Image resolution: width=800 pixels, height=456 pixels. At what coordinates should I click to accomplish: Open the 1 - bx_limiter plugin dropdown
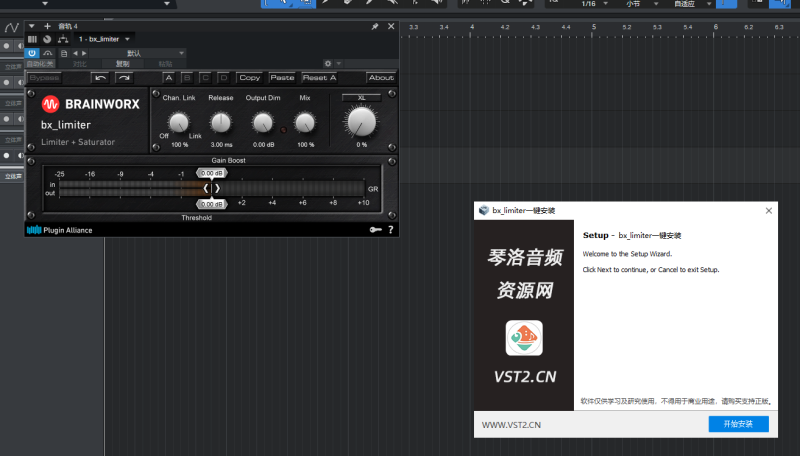click(x=105, y=39)
